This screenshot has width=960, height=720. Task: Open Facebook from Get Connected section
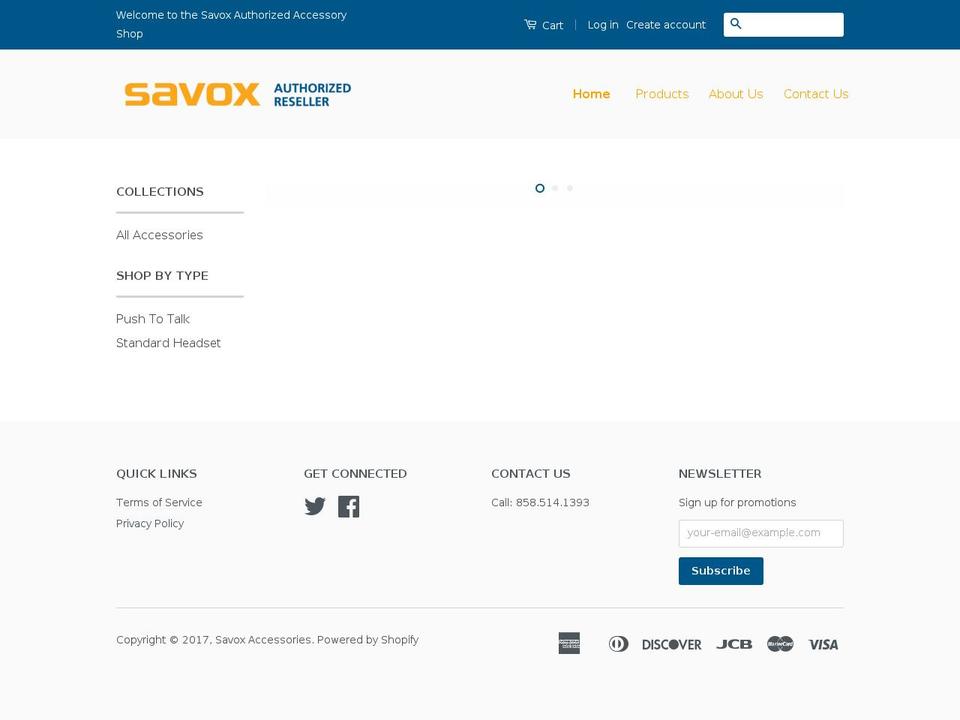coord(349,506)
